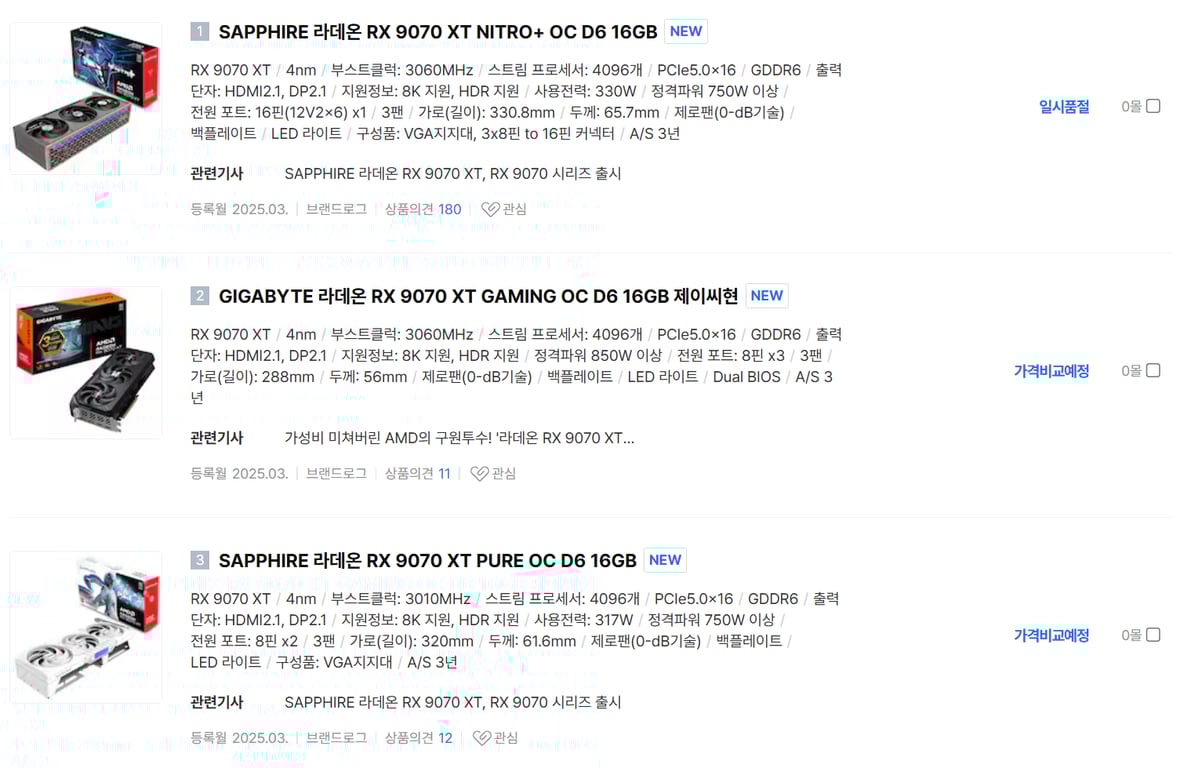
Task: Click '두께: 61.6mm' spec text
Action: 532,641
